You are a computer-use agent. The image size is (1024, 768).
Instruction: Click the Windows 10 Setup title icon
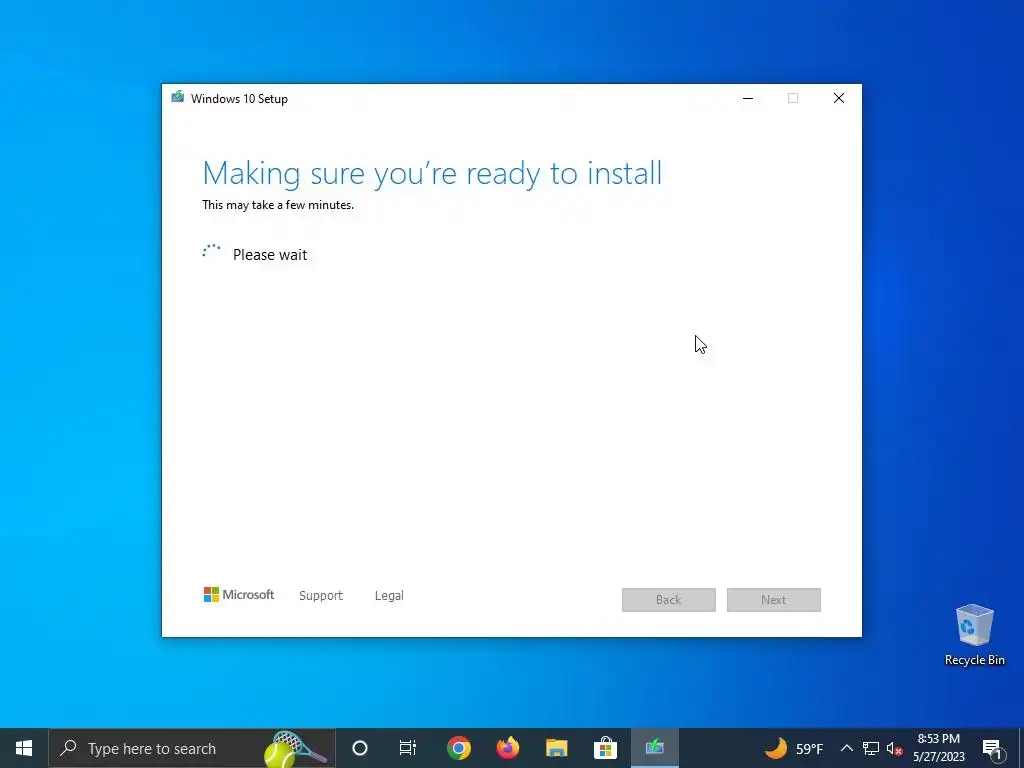tap(178, 97)
